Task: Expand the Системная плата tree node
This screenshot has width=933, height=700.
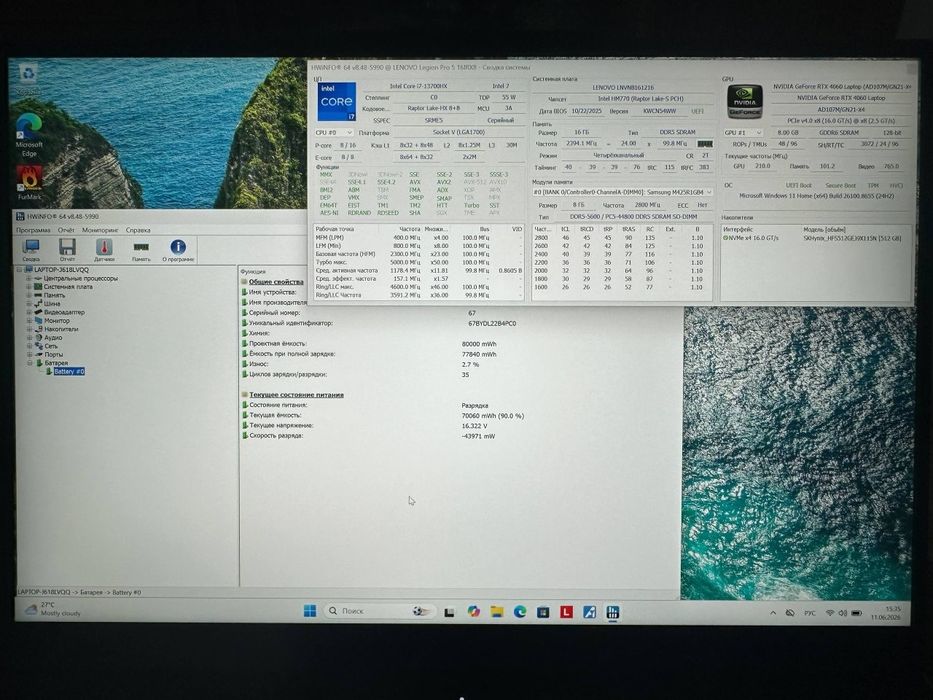Action: [28, 286]
